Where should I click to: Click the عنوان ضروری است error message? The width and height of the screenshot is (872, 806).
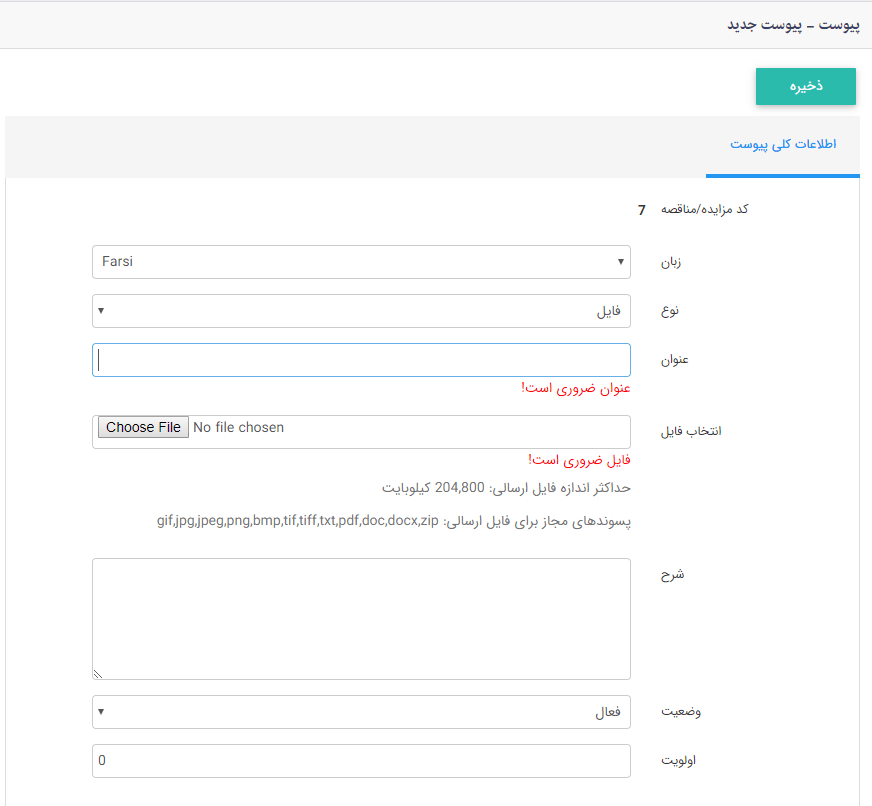point(575,388)
